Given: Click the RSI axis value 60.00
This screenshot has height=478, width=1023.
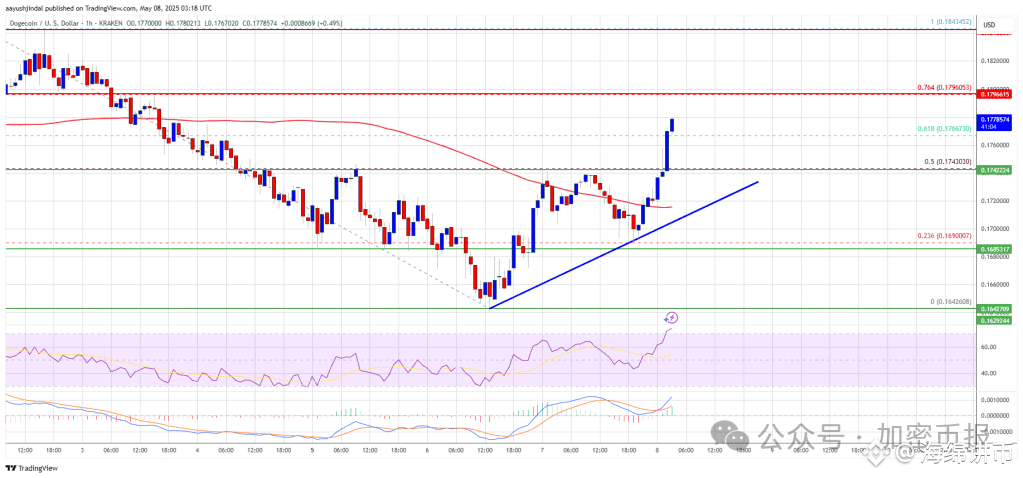Looking at the screenshot, I should tap(987, 347).
